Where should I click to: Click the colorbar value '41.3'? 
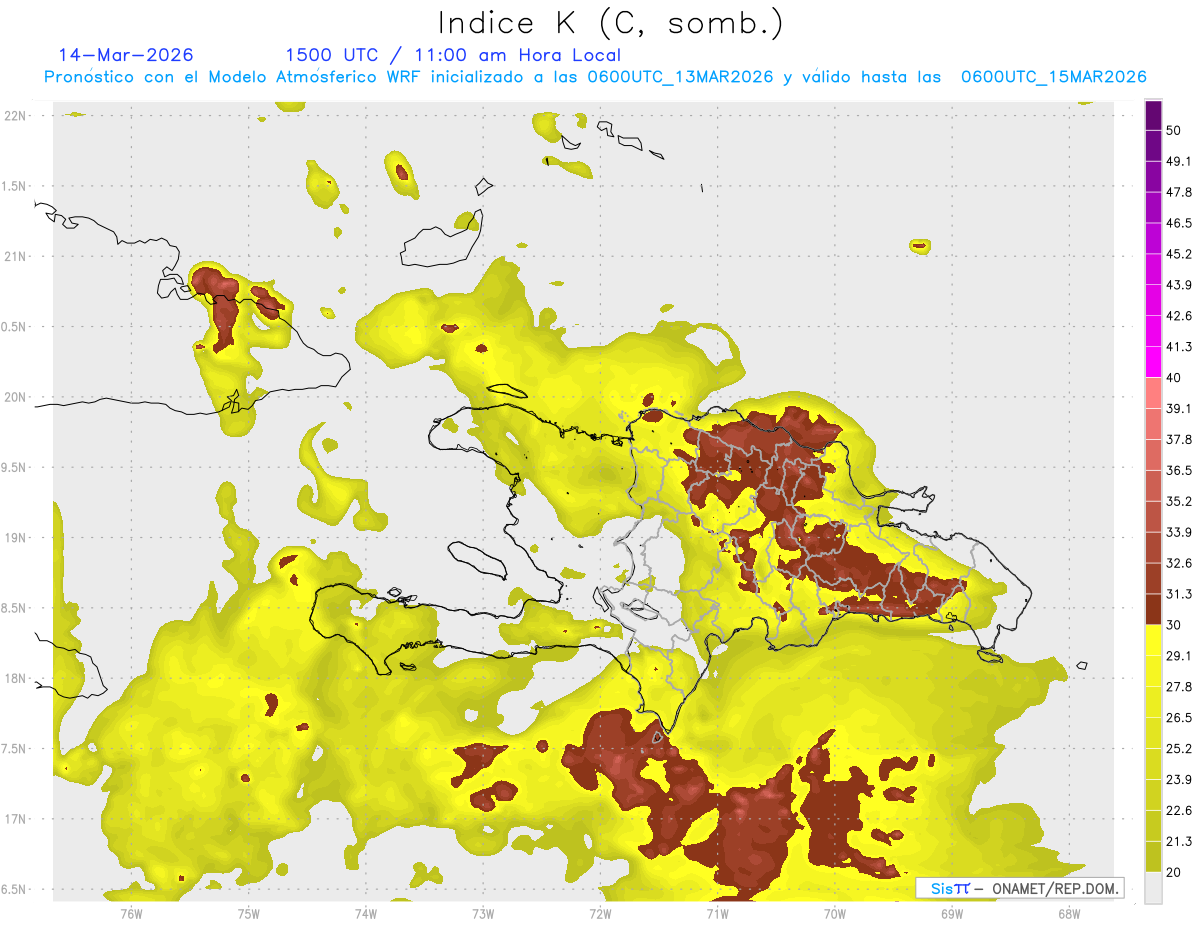[1179, 347]
